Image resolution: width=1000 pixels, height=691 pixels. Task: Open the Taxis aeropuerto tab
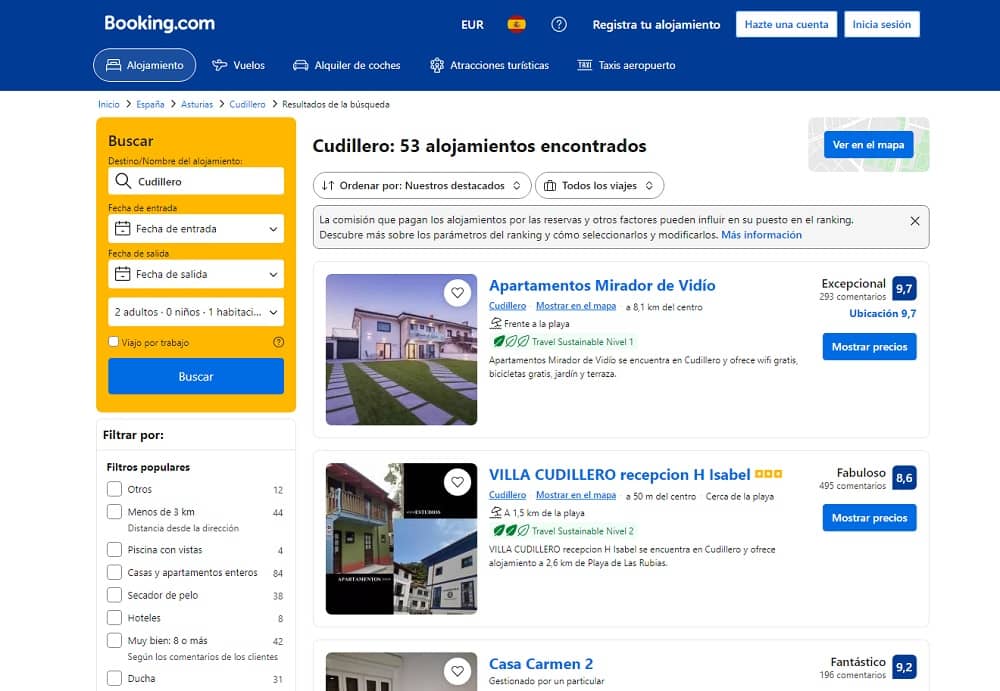pos(626,65)
